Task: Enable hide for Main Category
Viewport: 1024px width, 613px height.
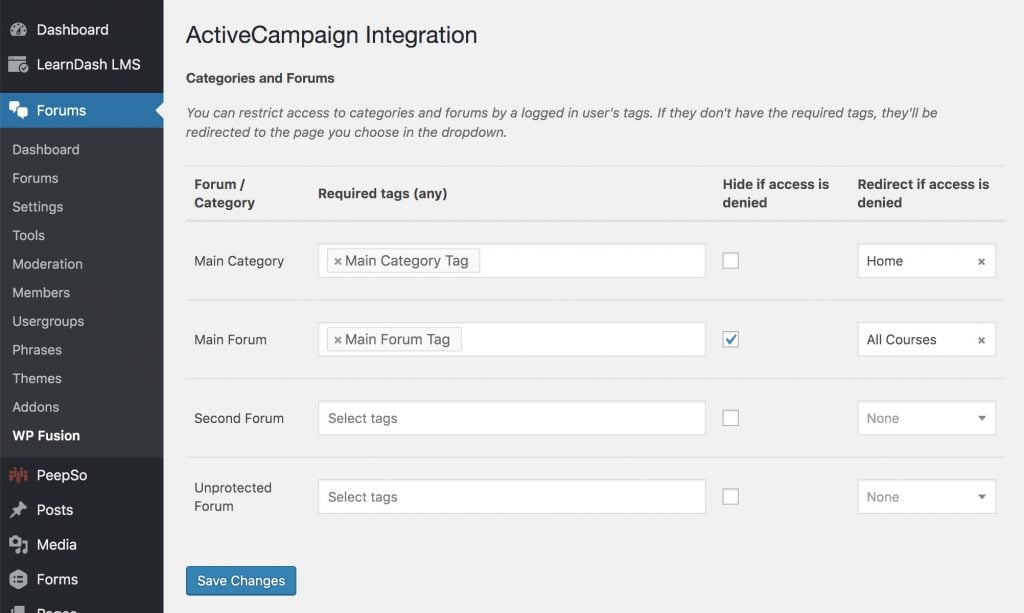Action: click(x=731, y=261)
